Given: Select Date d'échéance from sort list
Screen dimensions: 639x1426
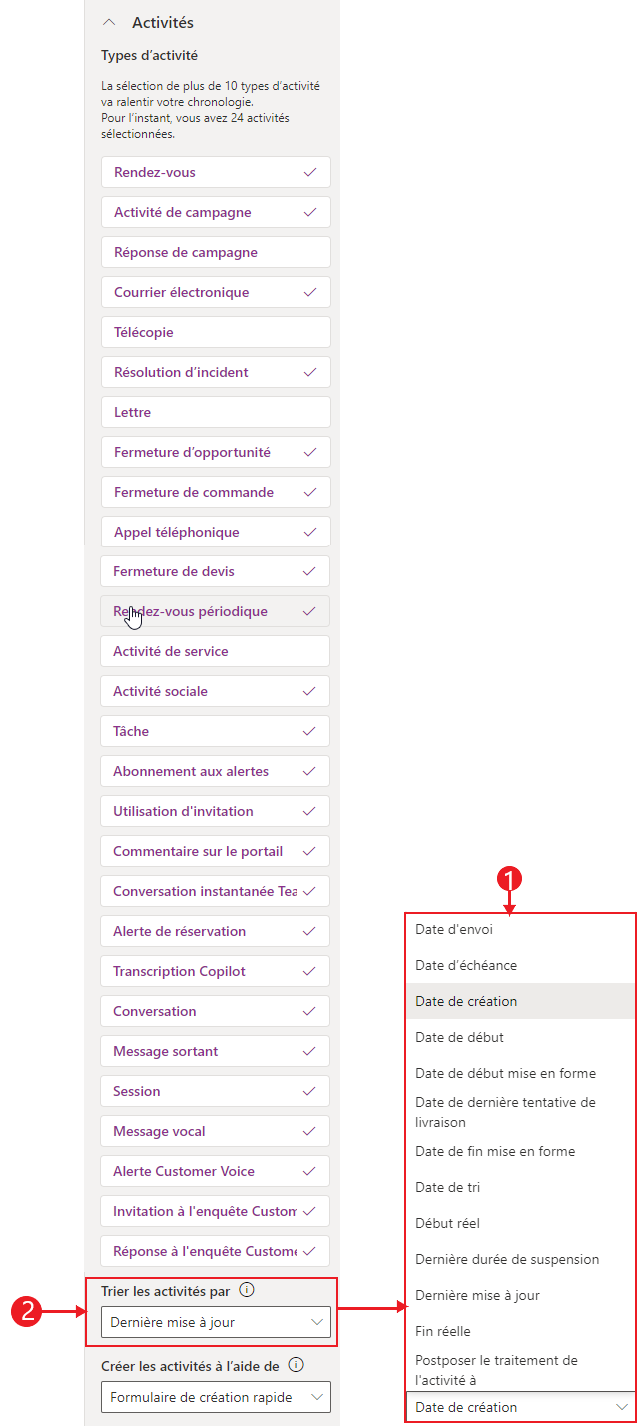Looking at the screenshot, I should point(520,965).
